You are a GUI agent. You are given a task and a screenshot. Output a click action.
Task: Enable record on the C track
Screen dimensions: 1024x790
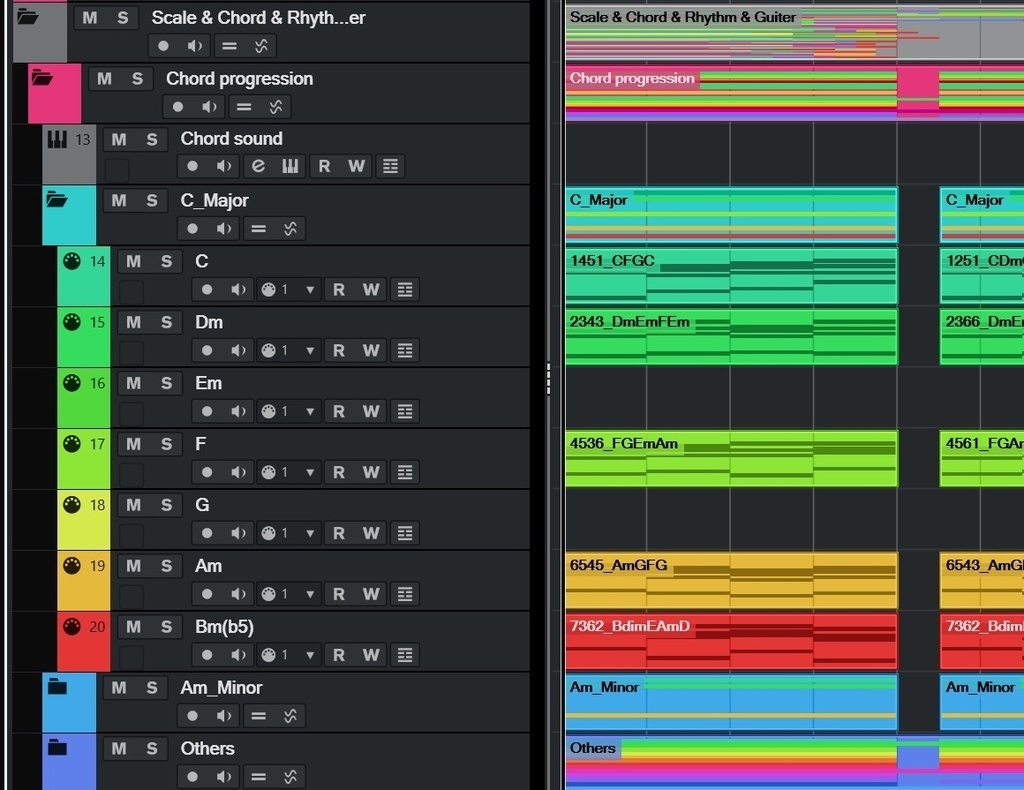[206, 289]
